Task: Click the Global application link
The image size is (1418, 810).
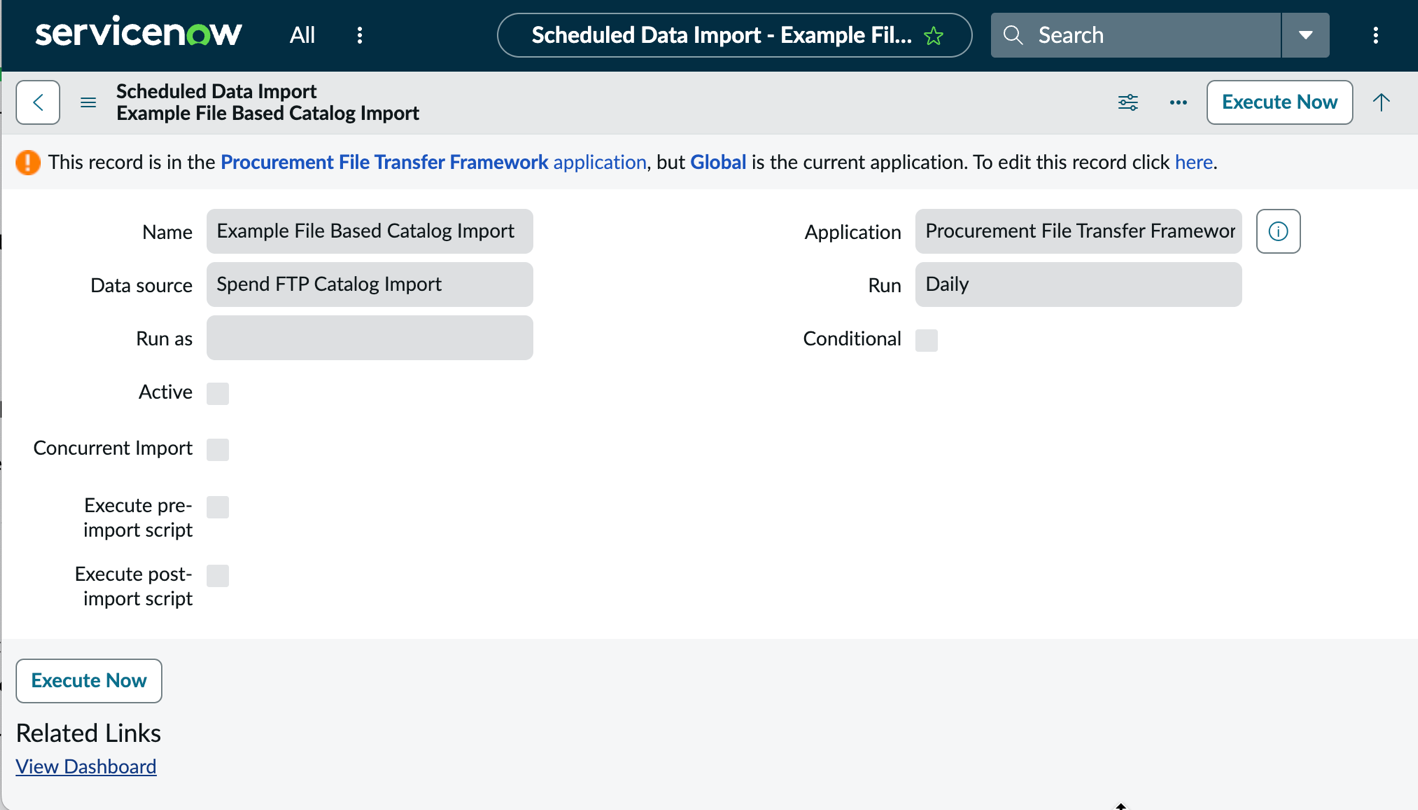Action: coord(718,162)
